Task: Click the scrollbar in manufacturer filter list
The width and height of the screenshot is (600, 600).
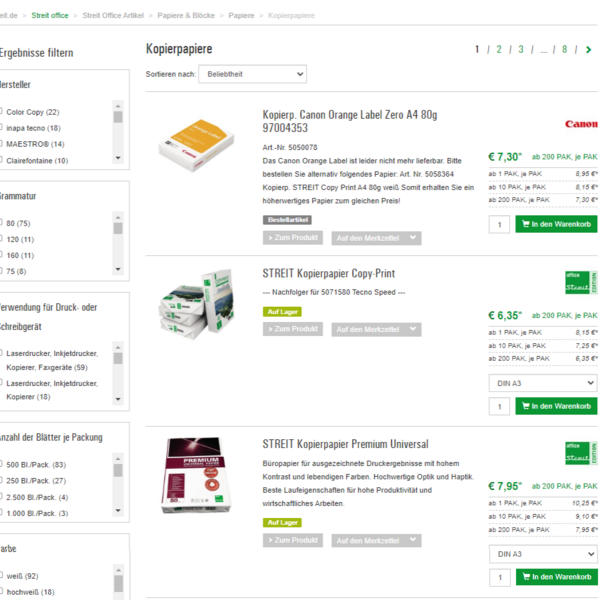Action: pyautogui.click(x=118, y=135)
